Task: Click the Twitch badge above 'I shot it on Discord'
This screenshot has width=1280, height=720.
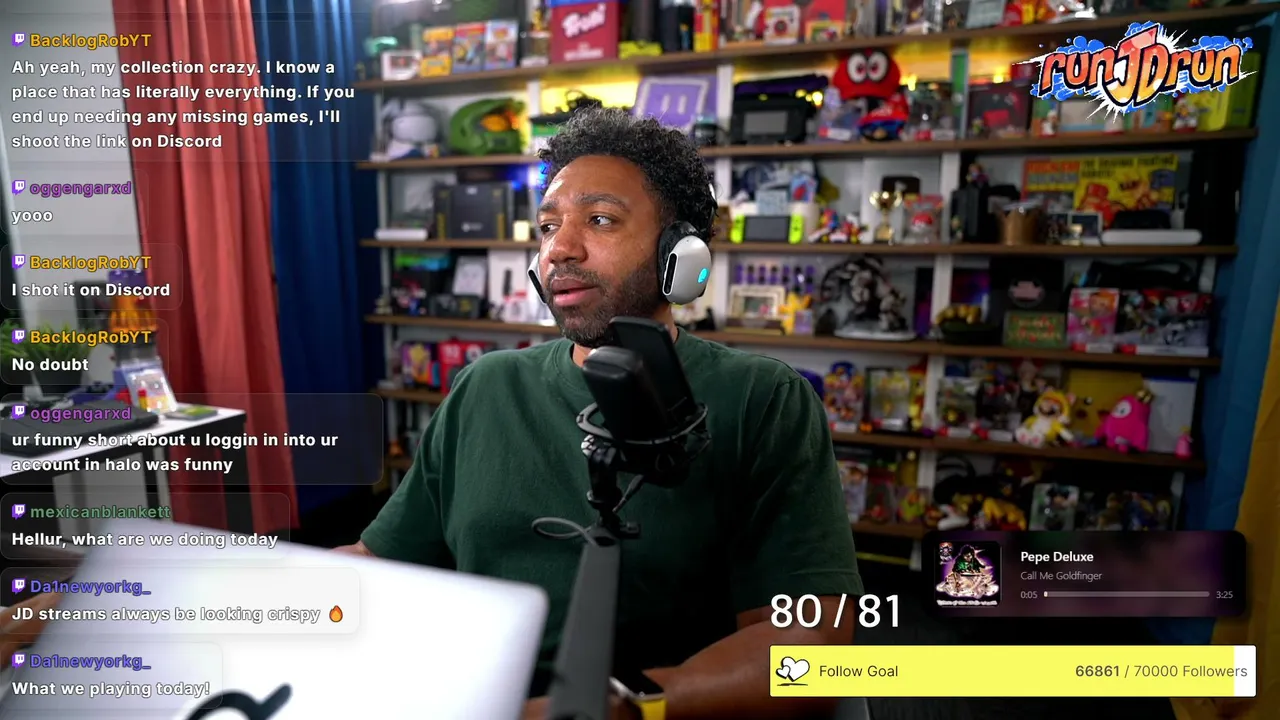Action: click(18, 263)
